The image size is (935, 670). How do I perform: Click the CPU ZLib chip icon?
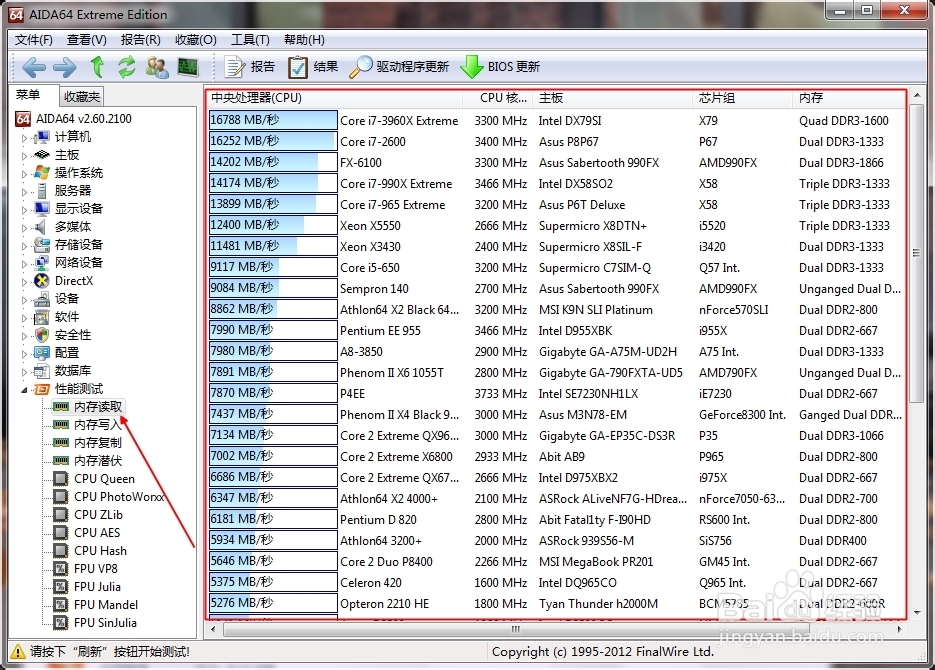pyautogui.click(x=61, y=514)
